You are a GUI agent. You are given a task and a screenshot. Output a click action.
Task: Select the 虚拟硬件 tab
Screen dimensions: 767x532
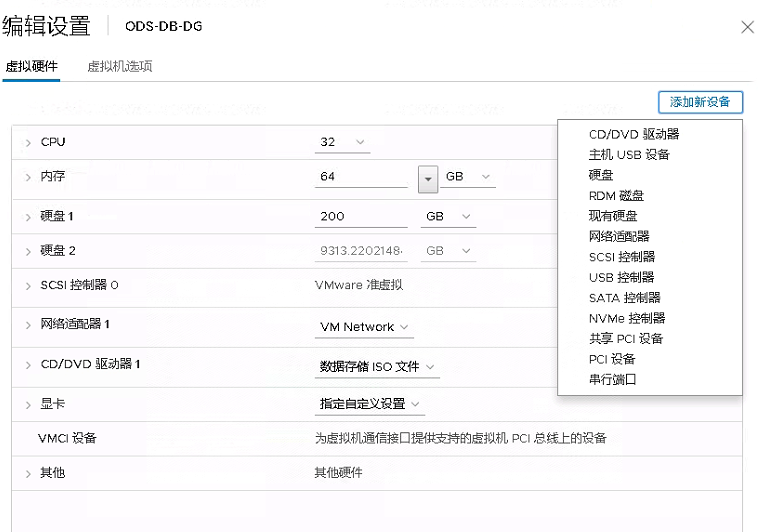32,67
